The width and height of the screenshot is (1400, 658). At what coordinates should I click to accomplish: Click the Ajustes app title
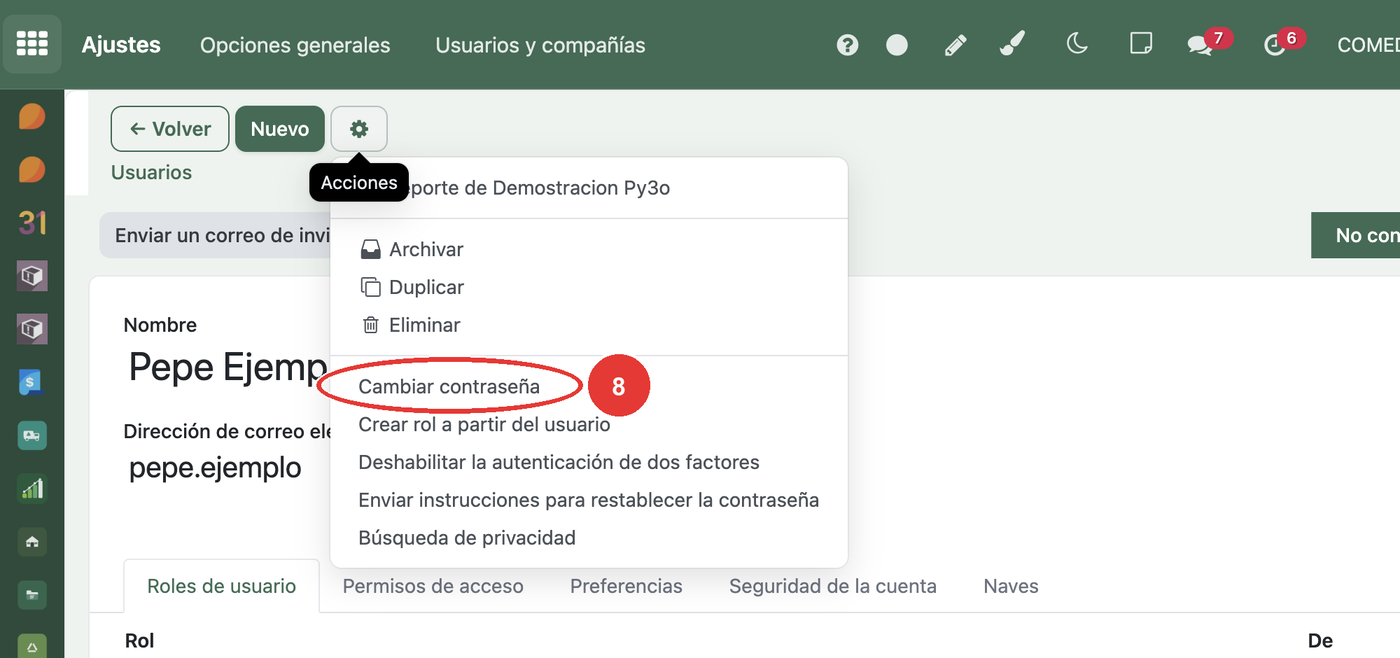tap(121, 45)
